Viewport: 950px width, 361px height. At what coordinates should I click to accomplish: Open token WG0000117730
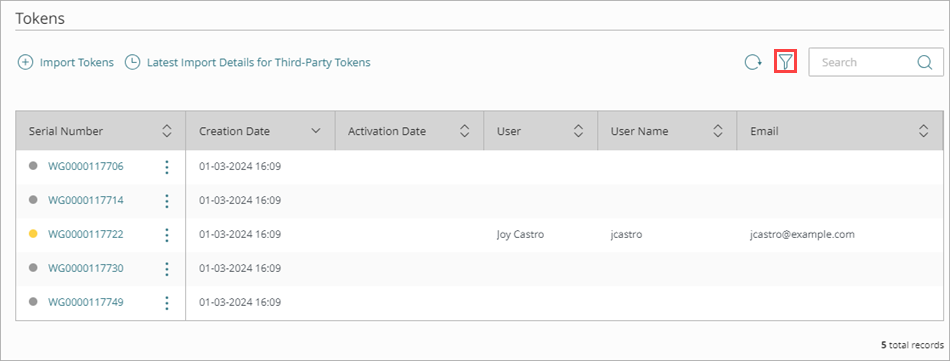point(86,268)
